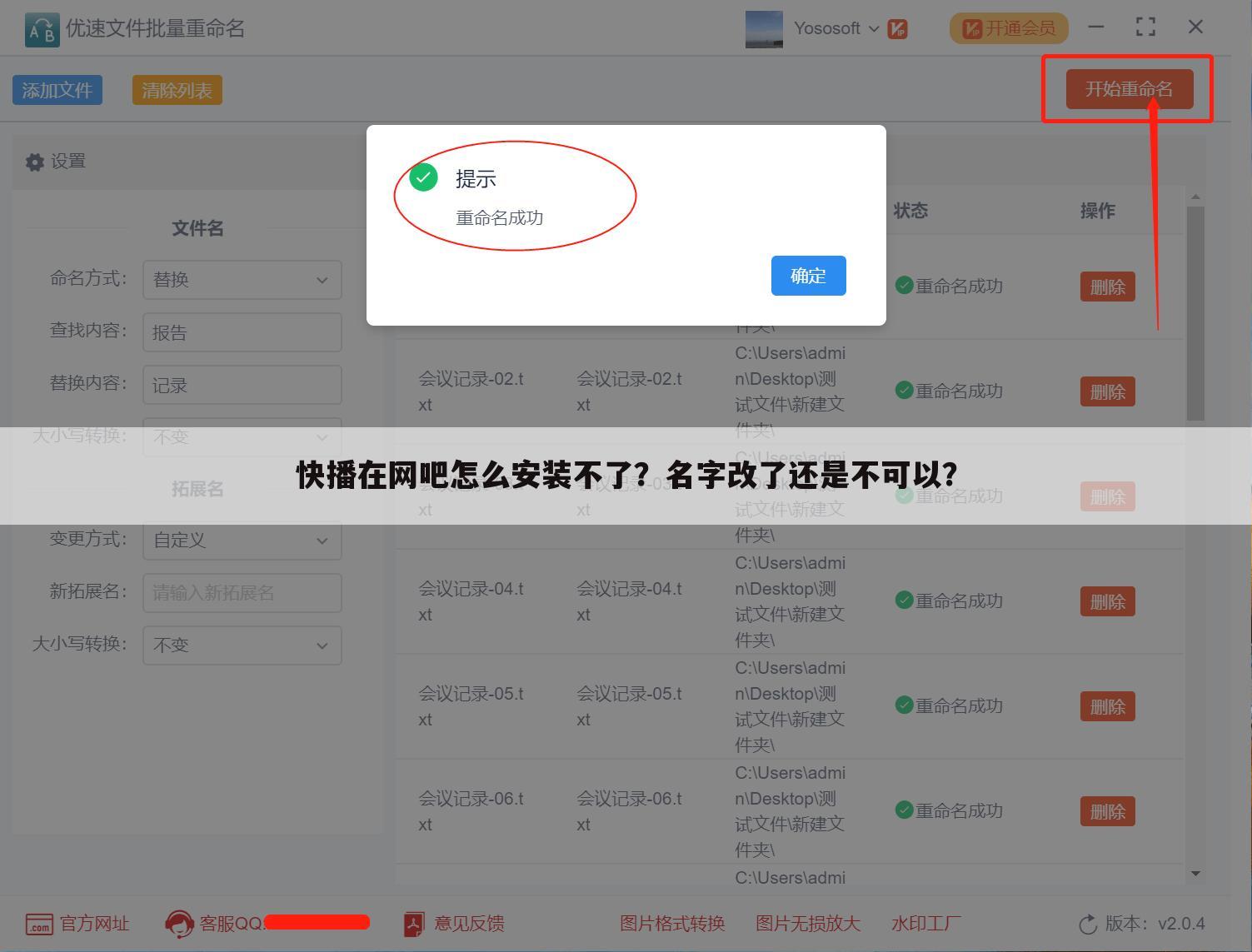The height and width of the screenshot is (952, 1252).
Task: Click new name cell 会议记录-04.txt
Action: tap(629, 601)
